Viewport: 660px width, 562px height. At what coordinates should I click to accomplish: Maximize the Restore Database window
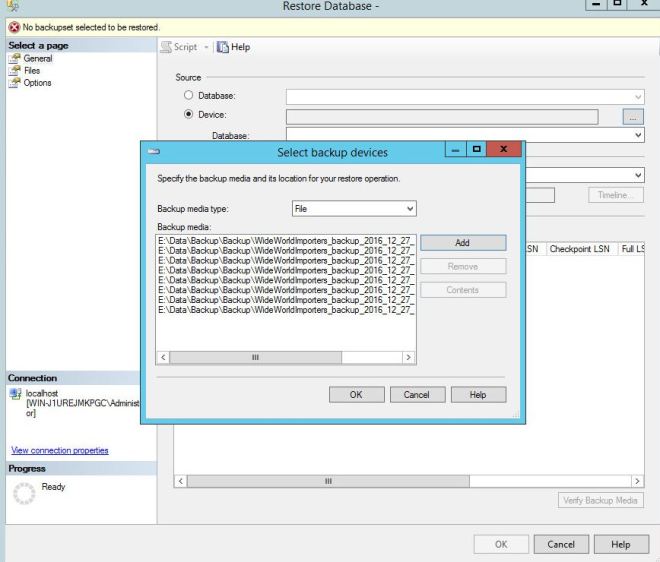pos(617,4)
